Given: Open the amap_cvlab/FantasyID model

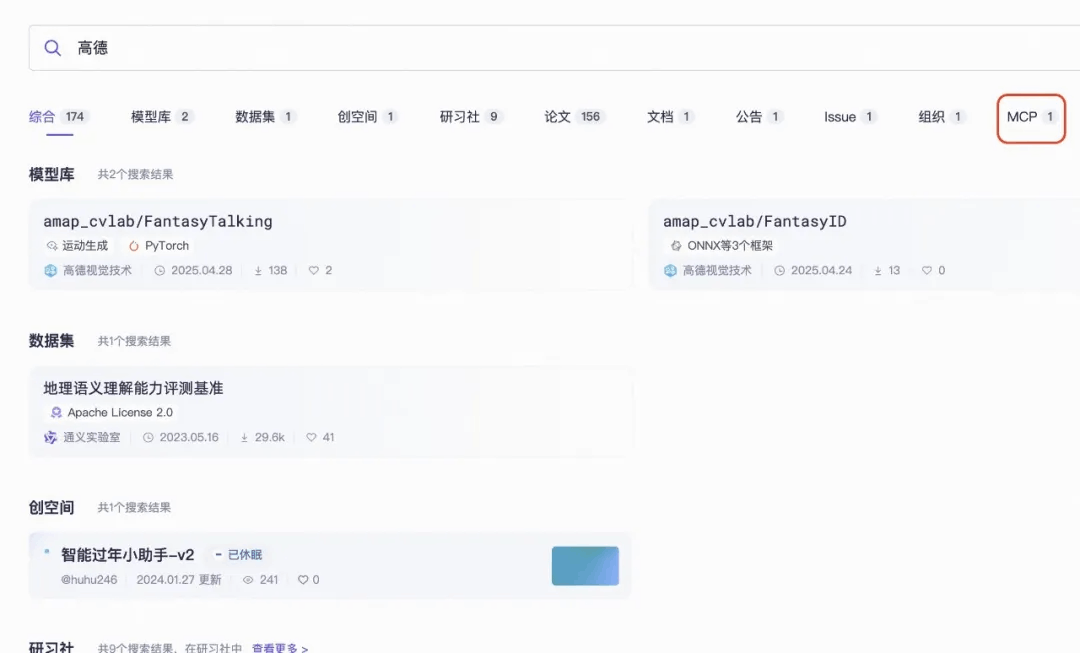Looking at the screenshot, I should [754, 221].
